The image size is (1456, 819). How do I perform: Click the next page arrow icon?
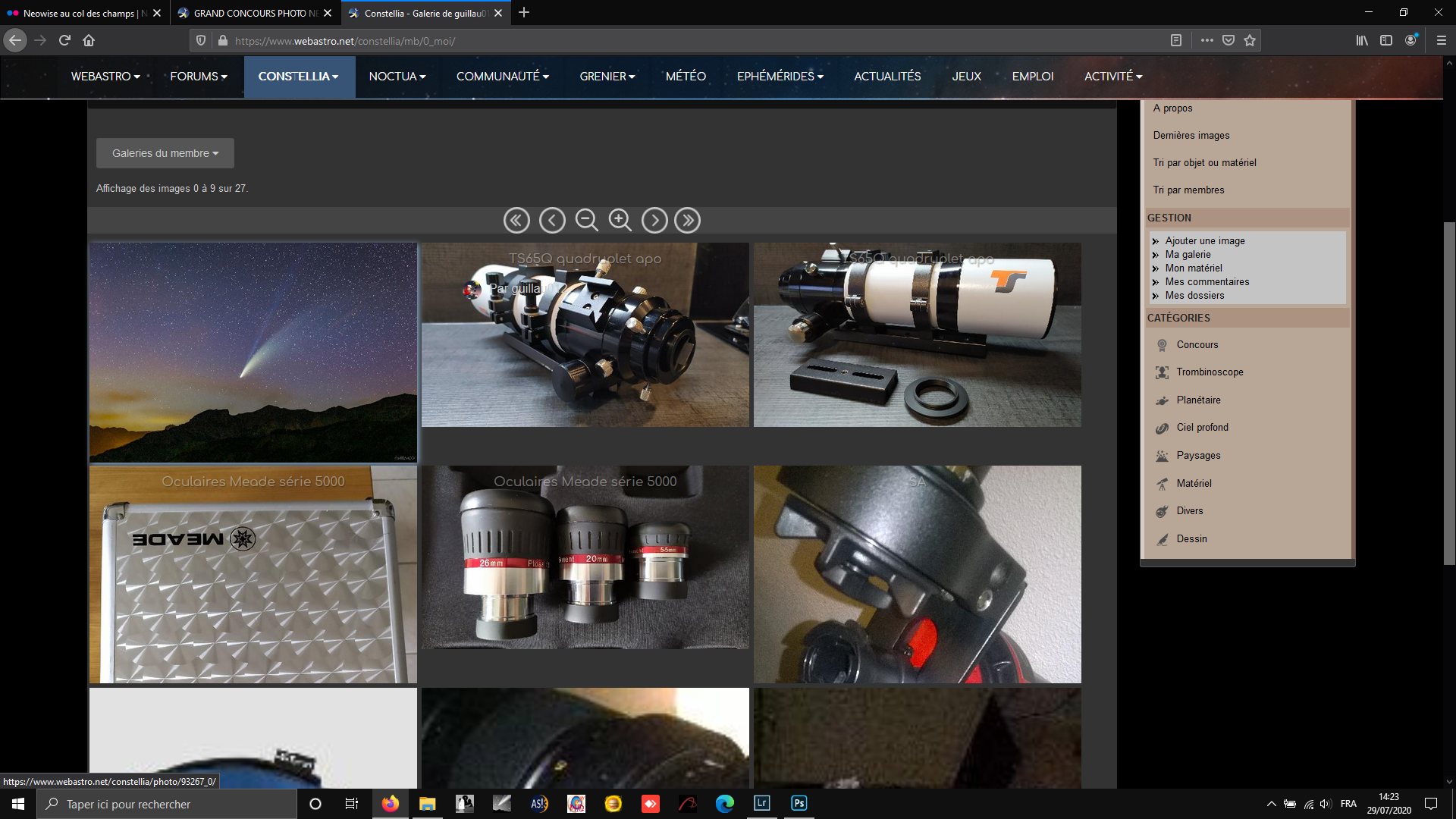654,221
